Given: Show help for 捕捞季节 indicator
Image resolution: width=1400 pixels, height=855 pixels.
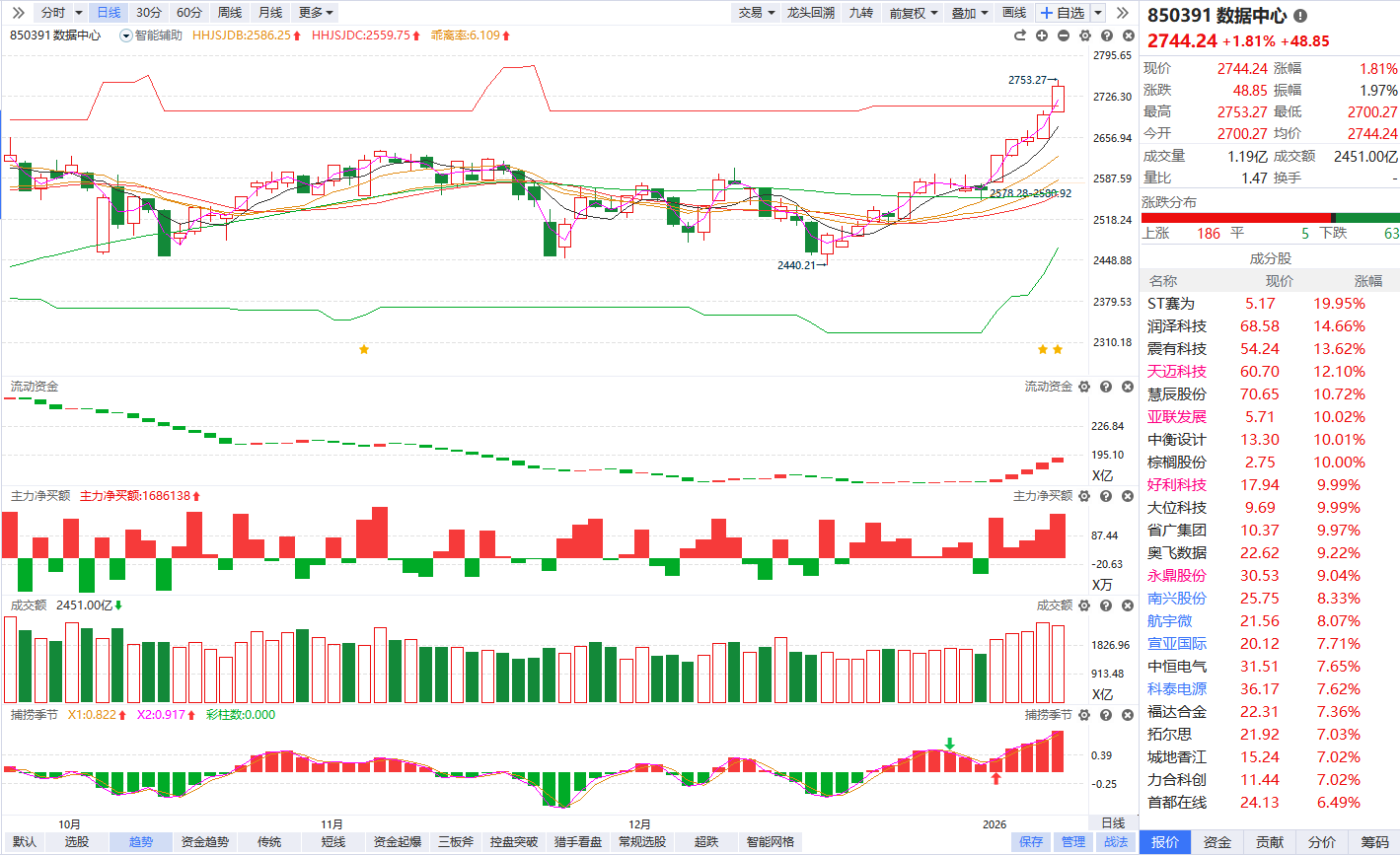Looking at the screenshot, I should pos(1106,715).
